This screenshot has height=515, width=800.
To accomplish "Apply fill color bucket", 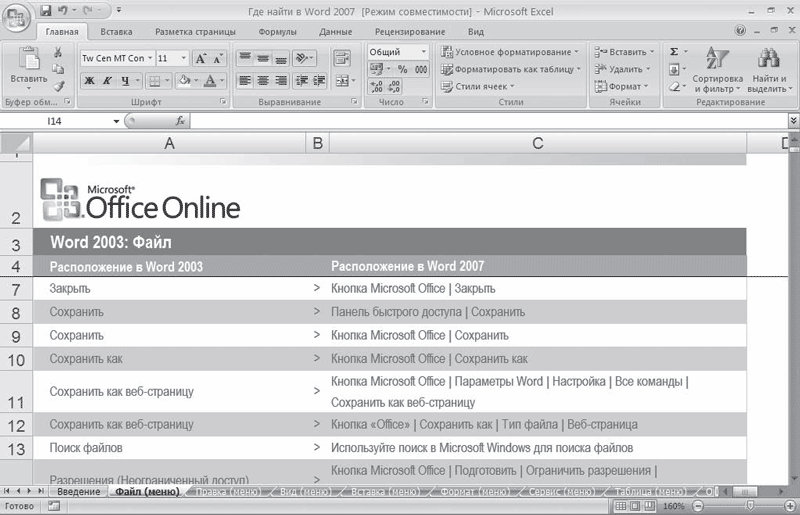I will point(185,81).
